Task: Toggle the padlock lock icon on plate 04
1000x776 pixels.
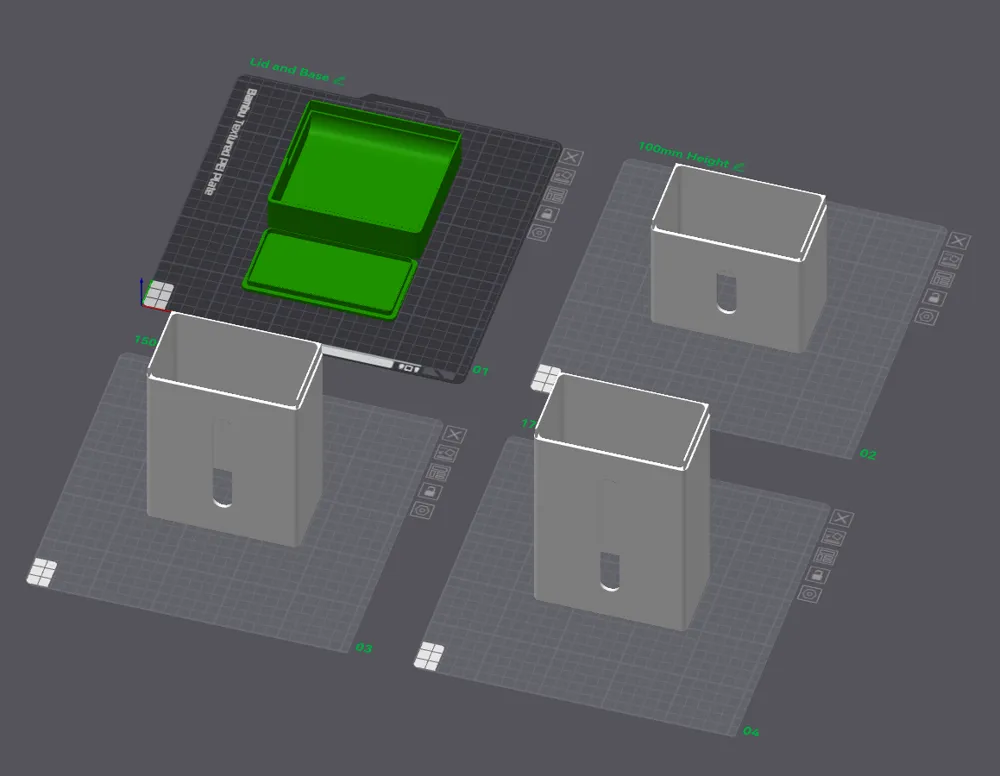Action: tap(818, 574)
